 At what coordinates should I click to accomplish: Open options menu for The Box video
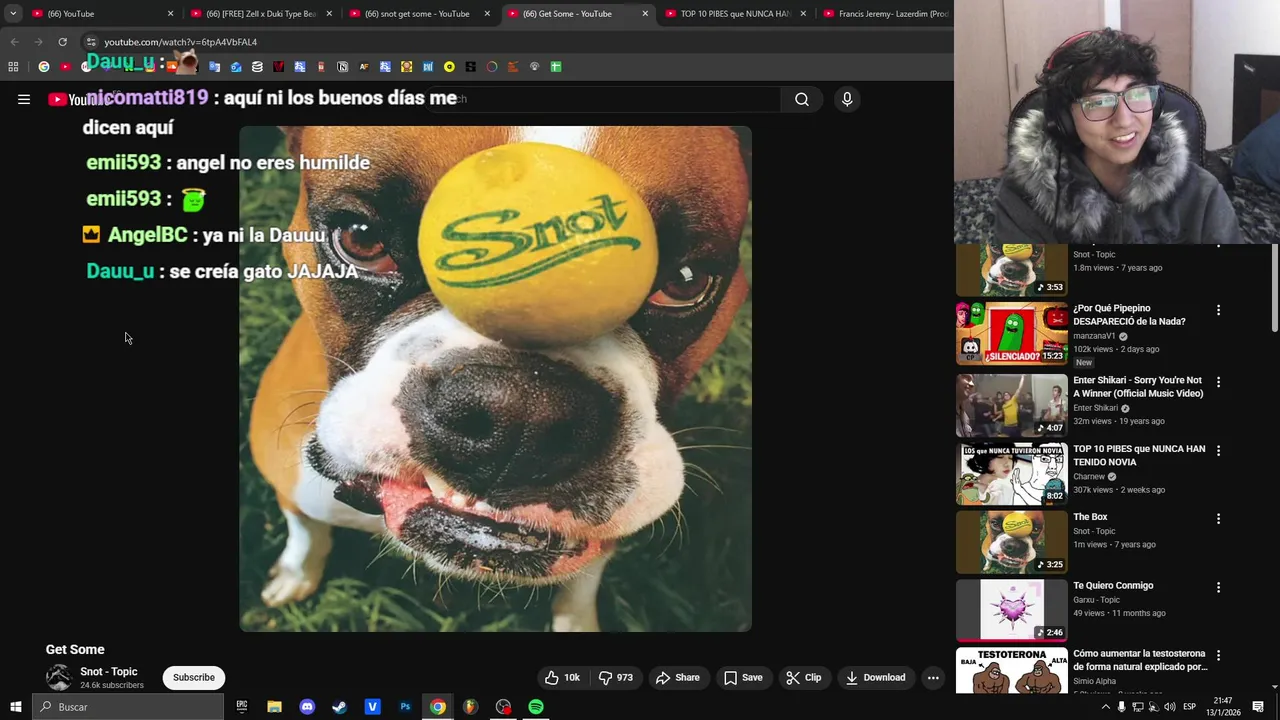pyautogui.click(x=1218, y=519)
